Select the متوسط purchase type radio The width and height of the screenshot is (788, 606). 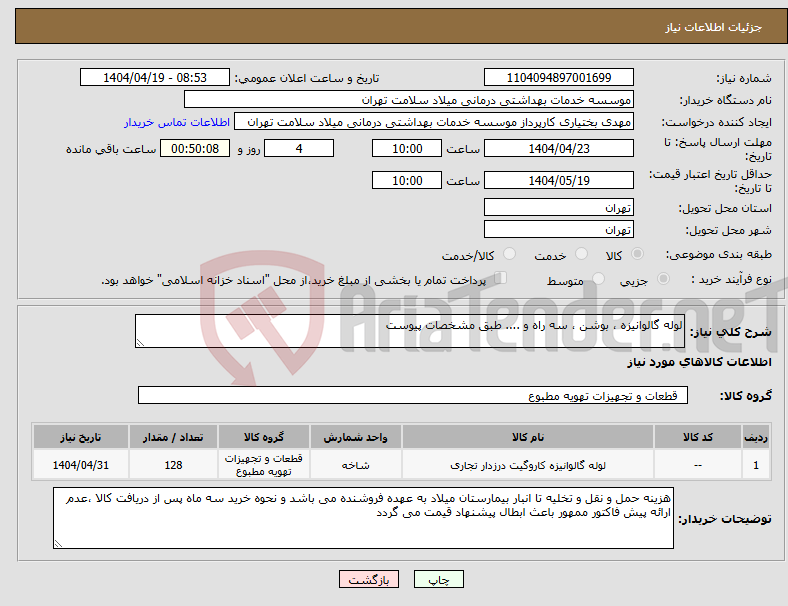pyautogui.click(x=598, y=278)
